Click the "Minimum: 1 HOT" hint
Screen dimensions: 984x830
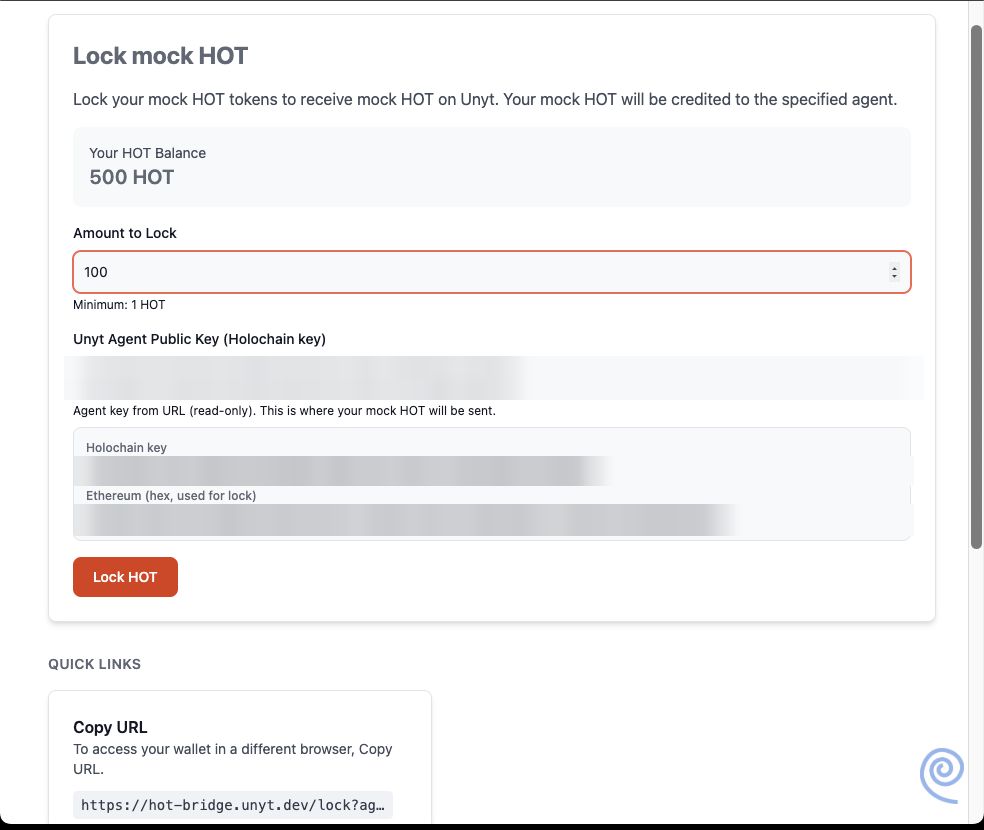pyautogui.click(x=119, y=305)
